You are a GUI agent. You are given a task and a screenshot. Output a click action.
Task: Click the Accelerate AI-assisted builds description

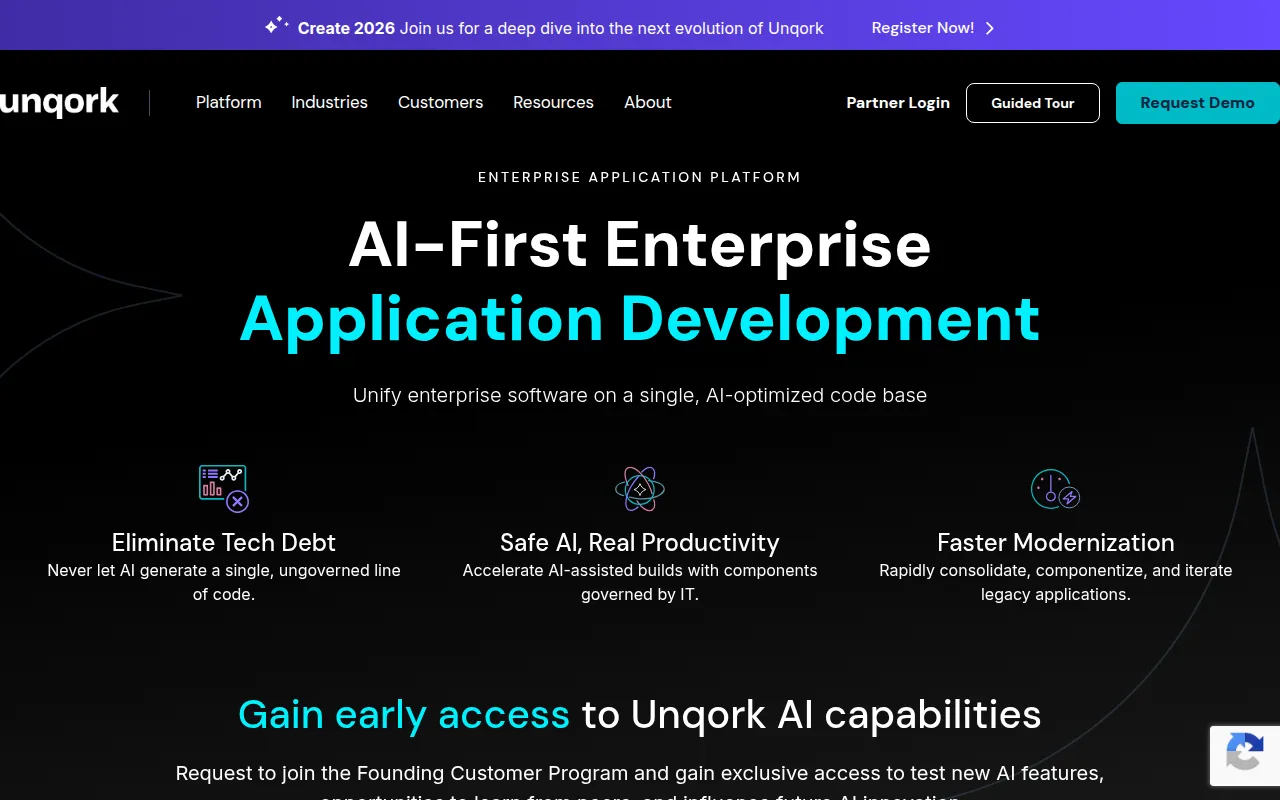click(640, 582)
